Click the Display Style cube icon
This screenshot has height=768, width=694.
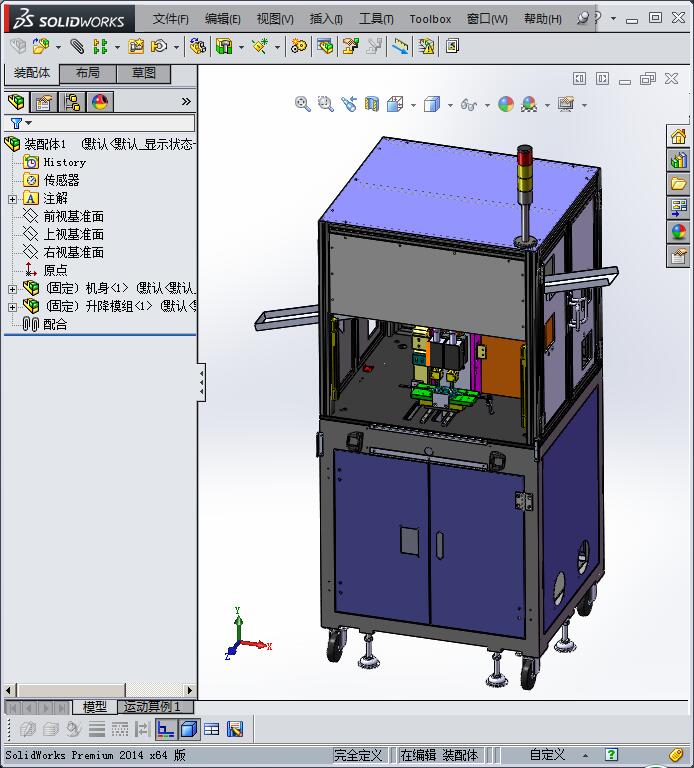point(431,104)
